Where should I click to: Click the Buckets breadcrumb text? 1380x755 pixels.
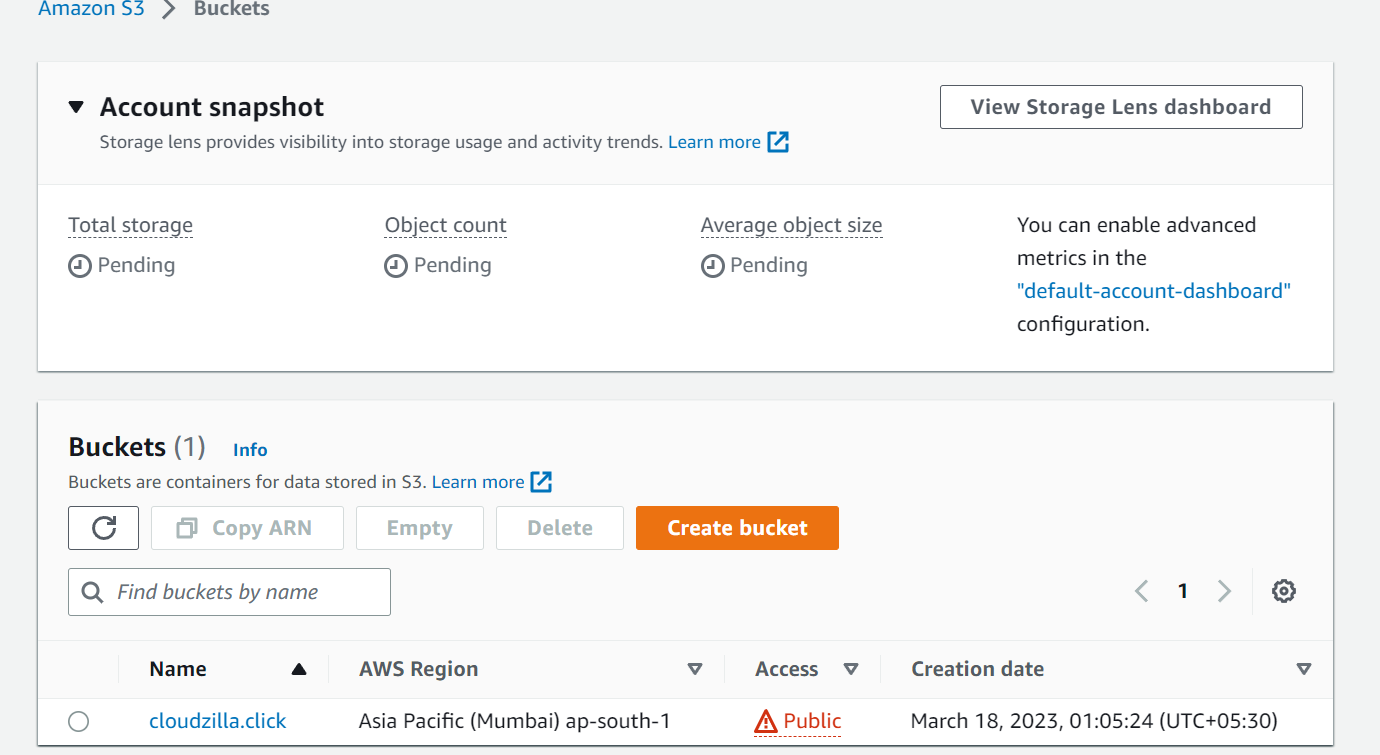[232, 9]
